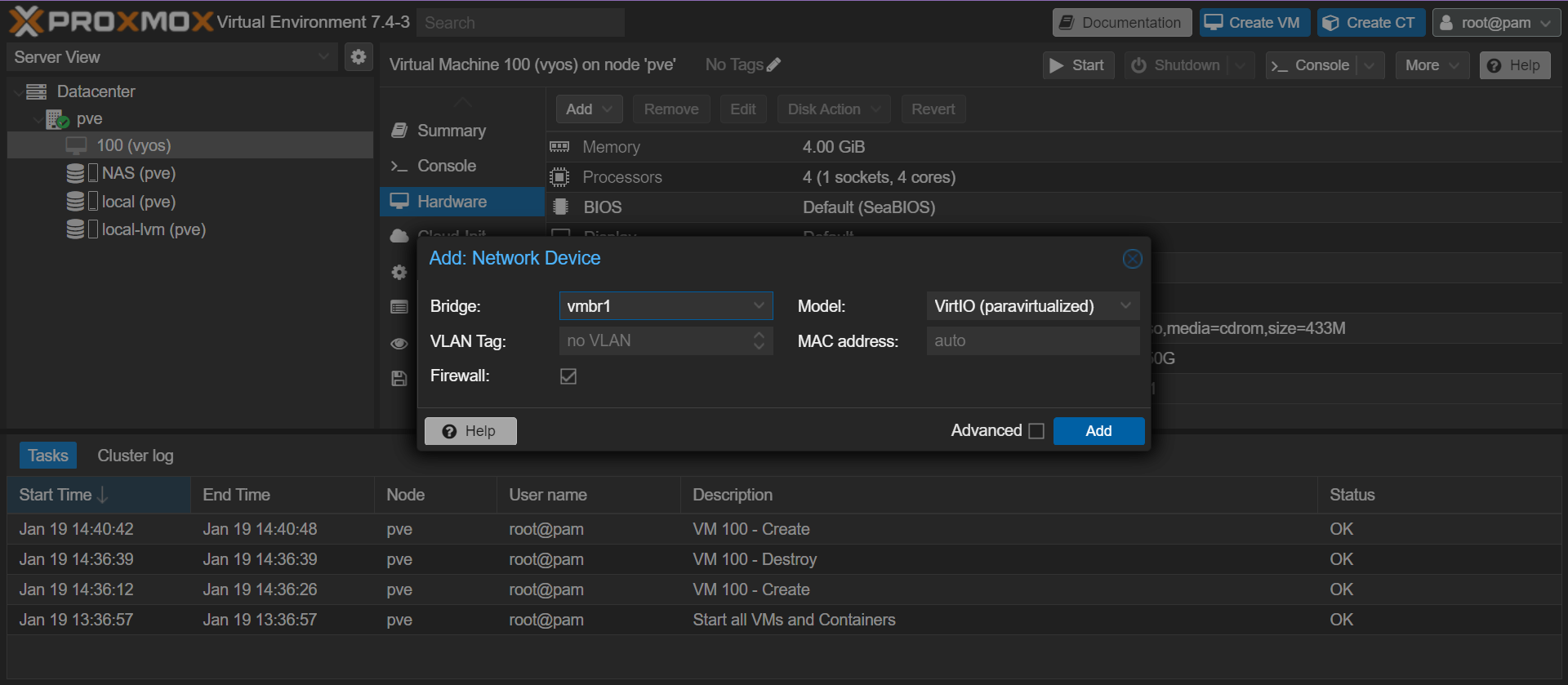This screenshot has width=1568, height=685.
Task: Open the Console dropdown arrow
Action: [x=1370, y=65]
